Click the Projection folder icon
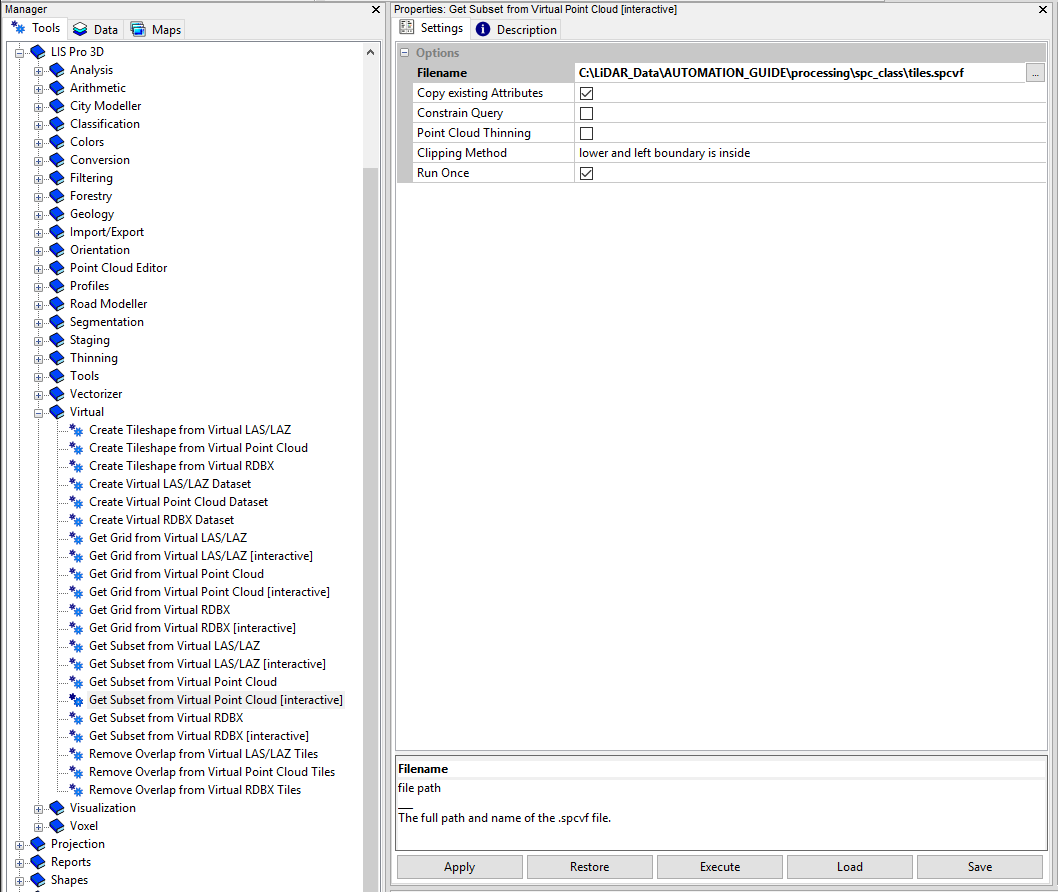 (38, 844)
